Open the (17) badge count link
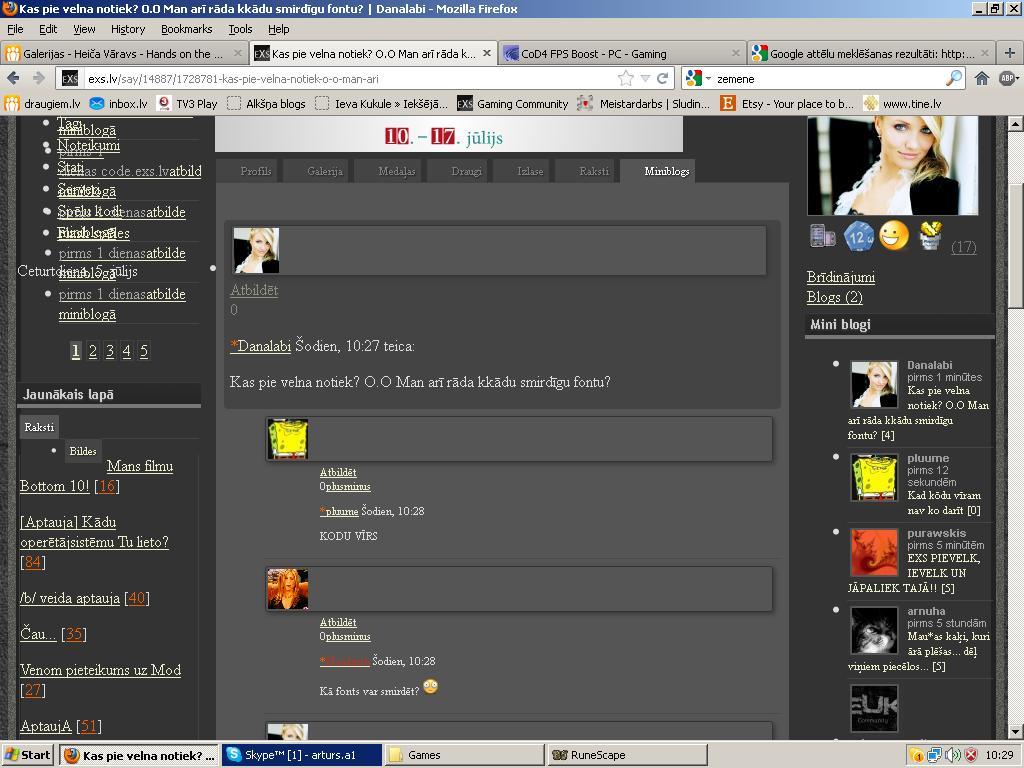This screenshot has height=768, width=1024. point(963,247)
